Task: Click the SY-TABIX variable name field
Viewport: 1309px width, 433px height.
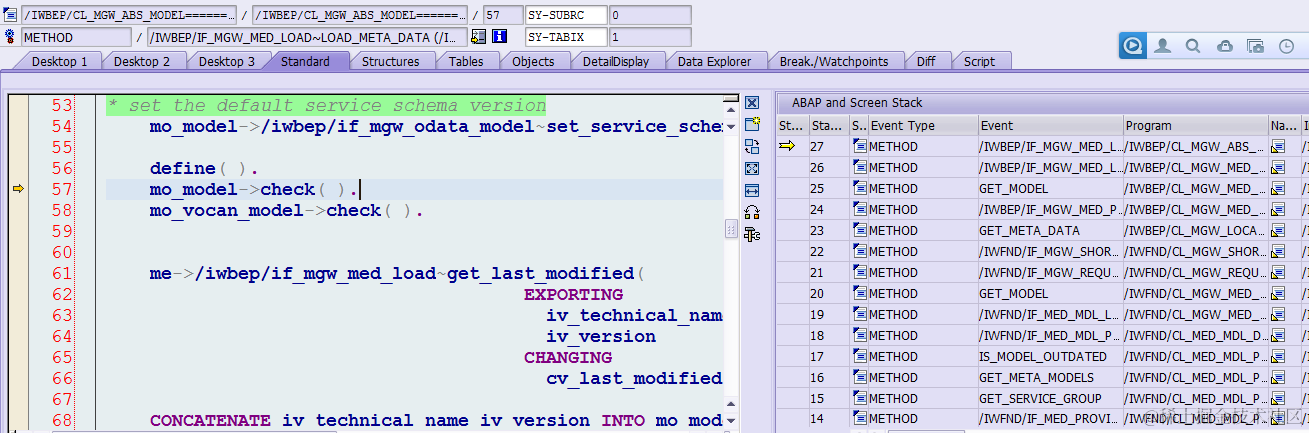Action: [566, 37]
